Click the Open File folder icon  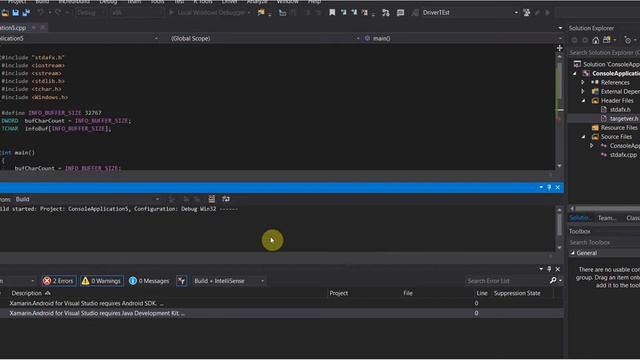coord(5,13)
